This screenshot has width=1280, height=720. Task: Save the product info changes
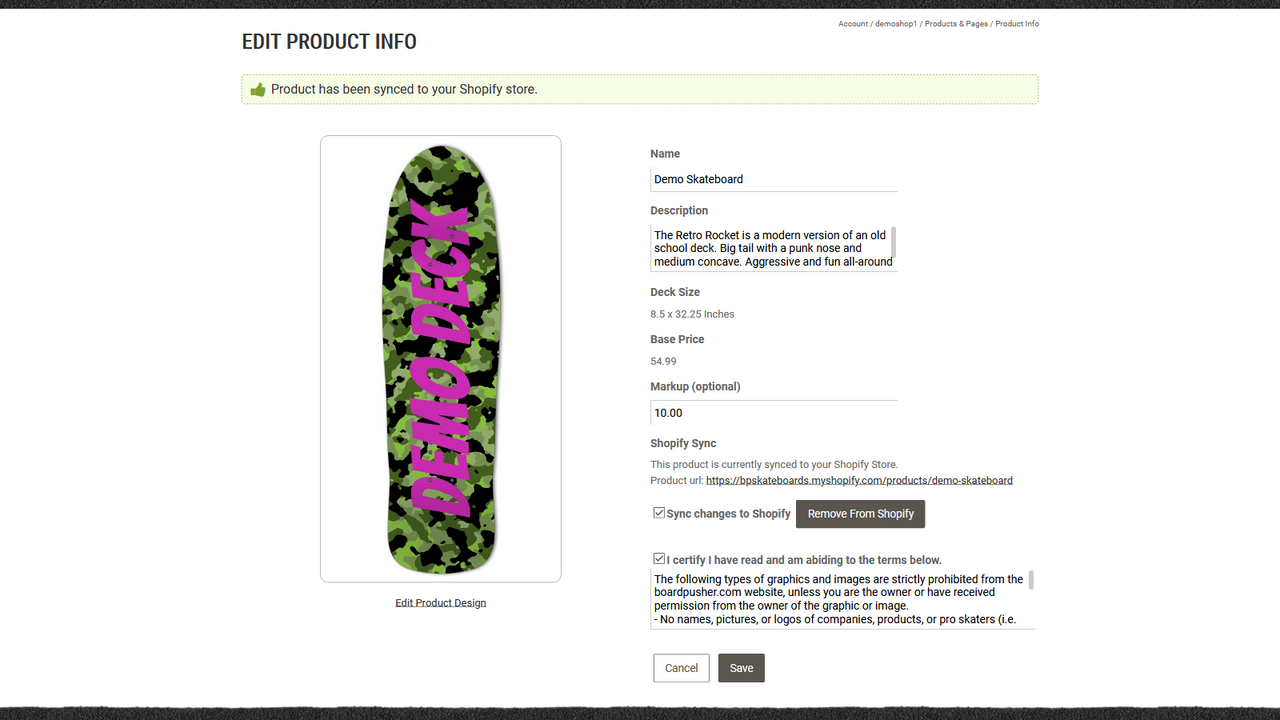click(741, 667)
